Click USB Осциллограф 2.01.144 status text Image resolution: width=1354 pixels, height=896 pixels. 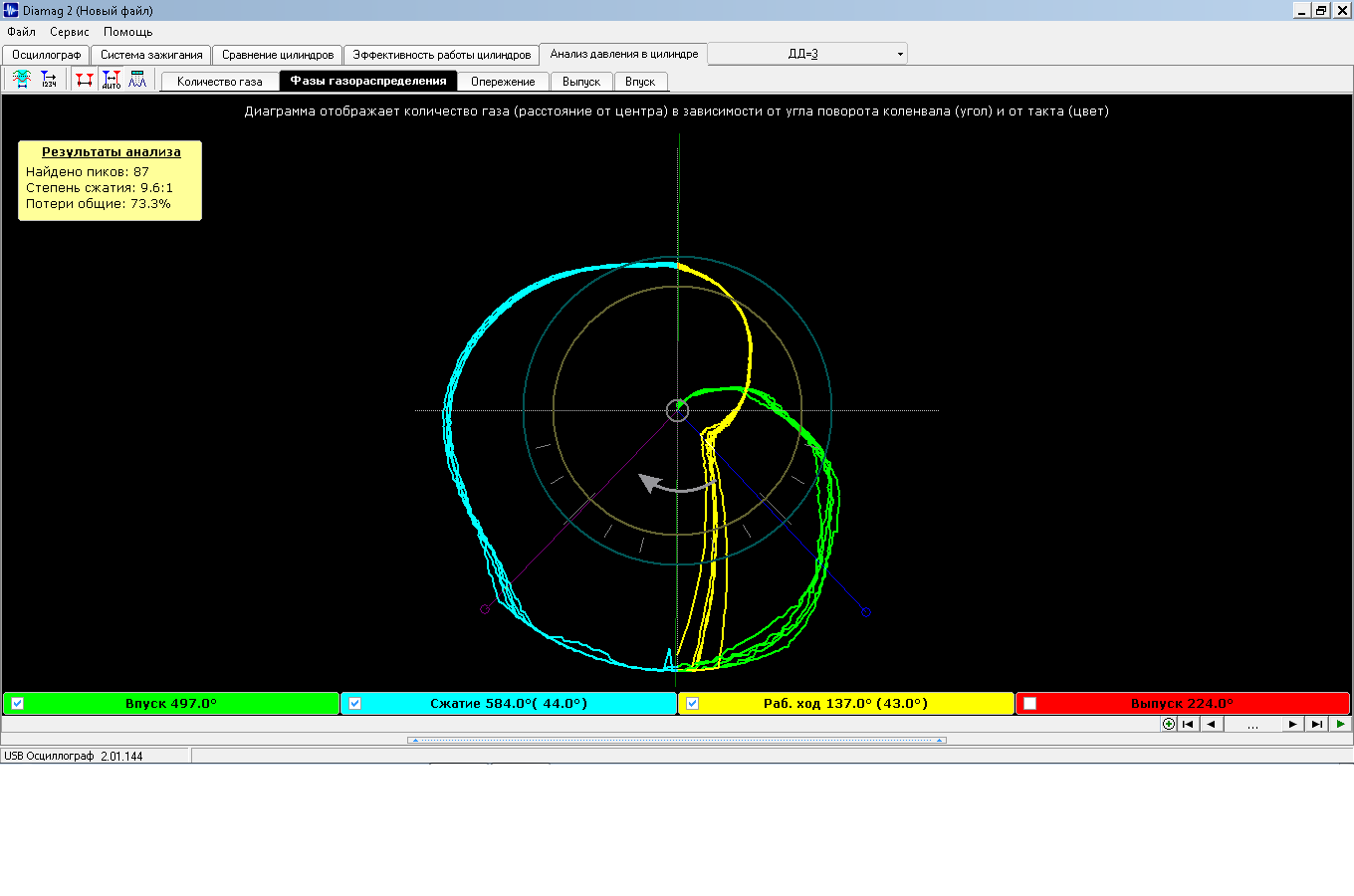click(x=74, y=757)
